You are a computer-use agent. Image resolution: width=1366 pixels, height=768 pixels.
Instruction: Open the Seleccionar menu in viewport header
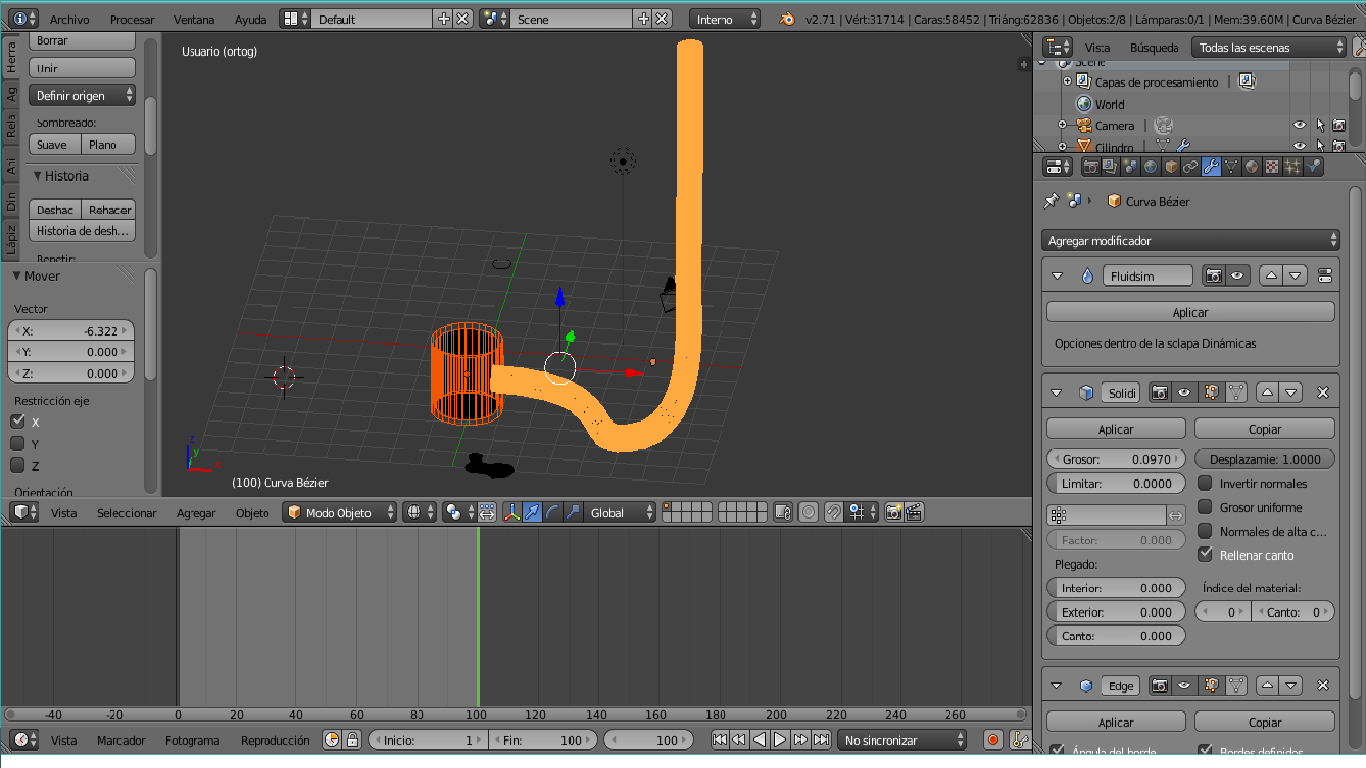126,513
